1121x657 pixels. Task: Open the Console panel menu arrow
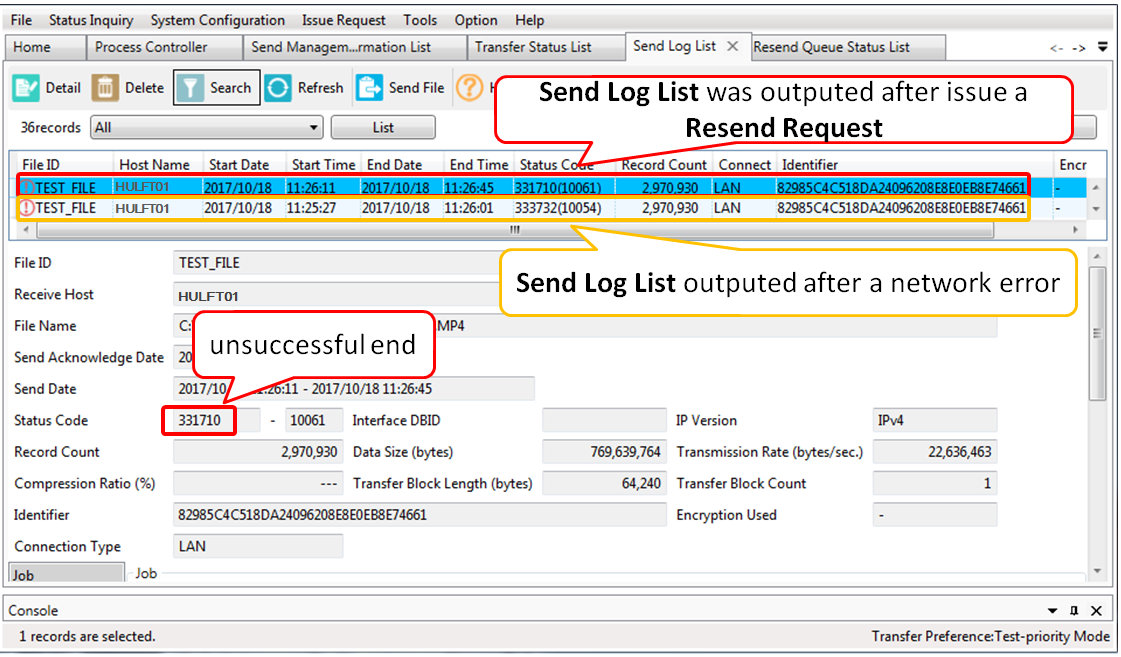(1052, 611)
